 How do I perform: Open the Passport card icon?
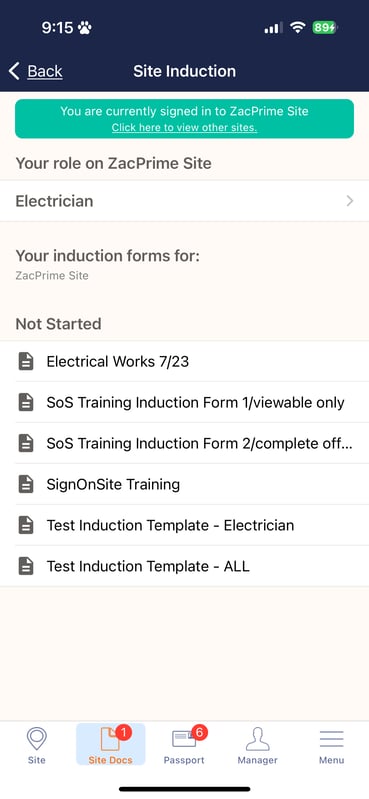184,738
